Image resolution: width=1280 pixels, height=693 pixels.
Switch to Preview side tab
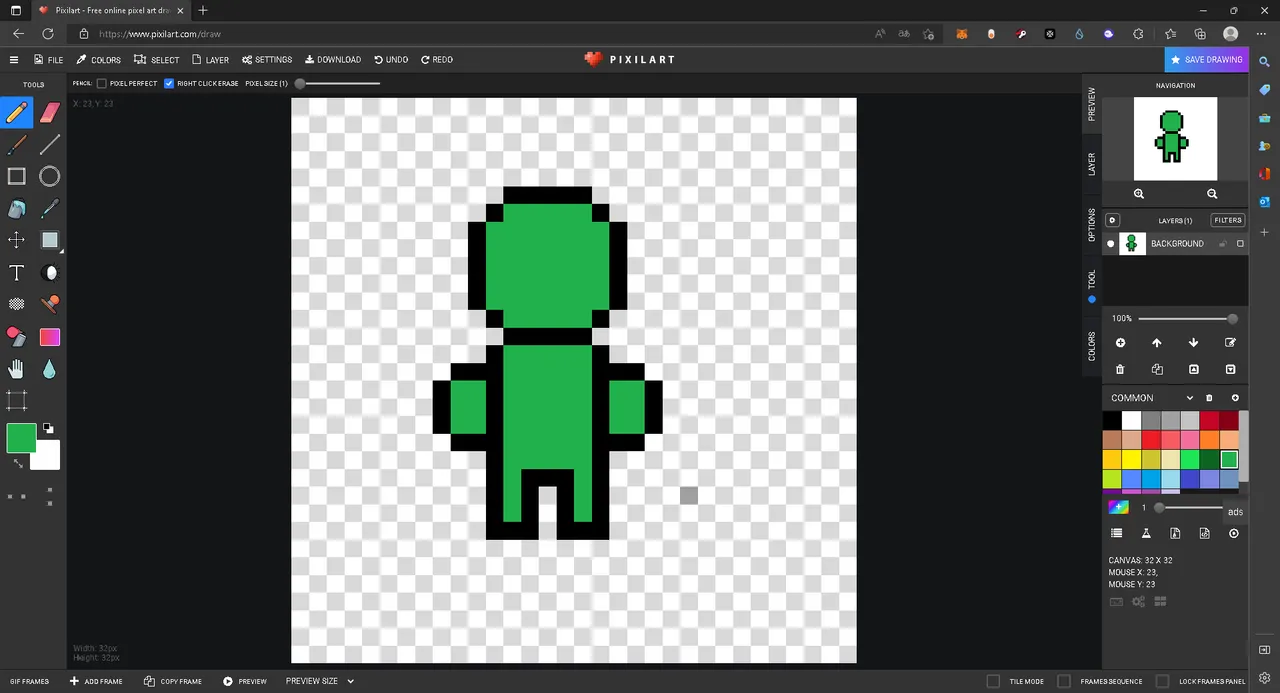[1092, 104]
